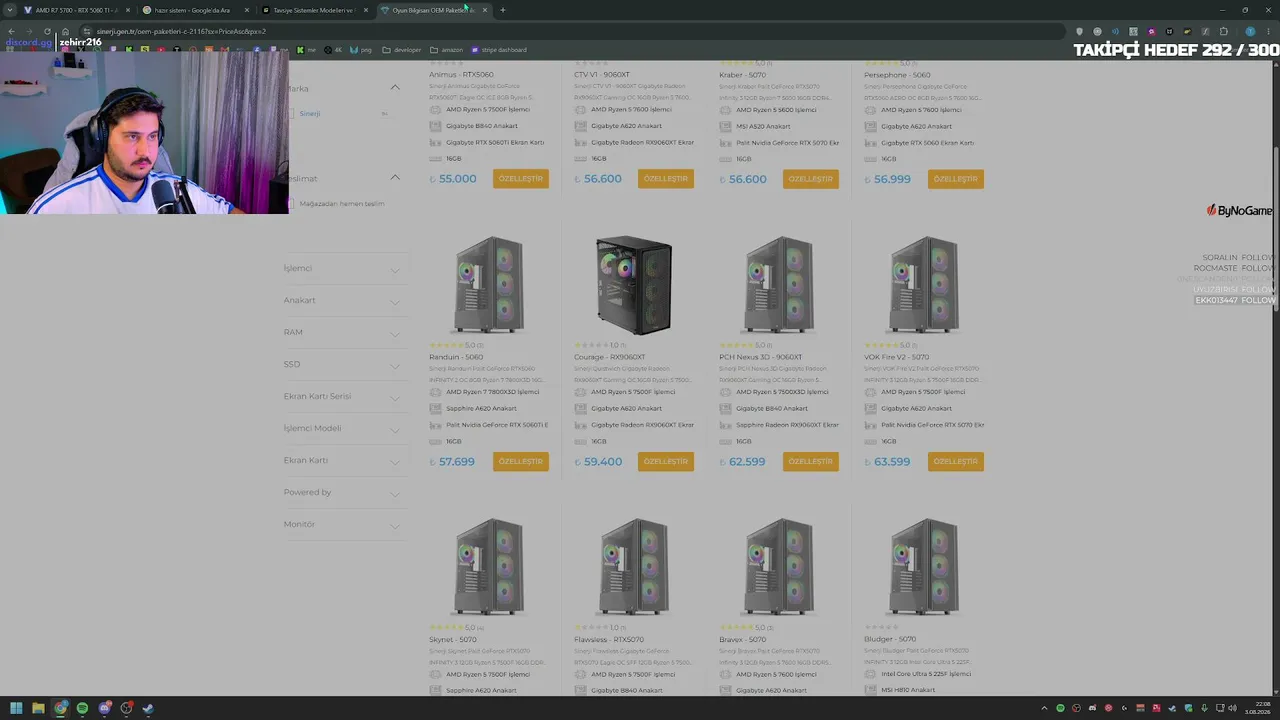Close the 'hazır sistem - Google'da Ara' tab
This screenshot has height=720, width=1280.
click(247, 10)
